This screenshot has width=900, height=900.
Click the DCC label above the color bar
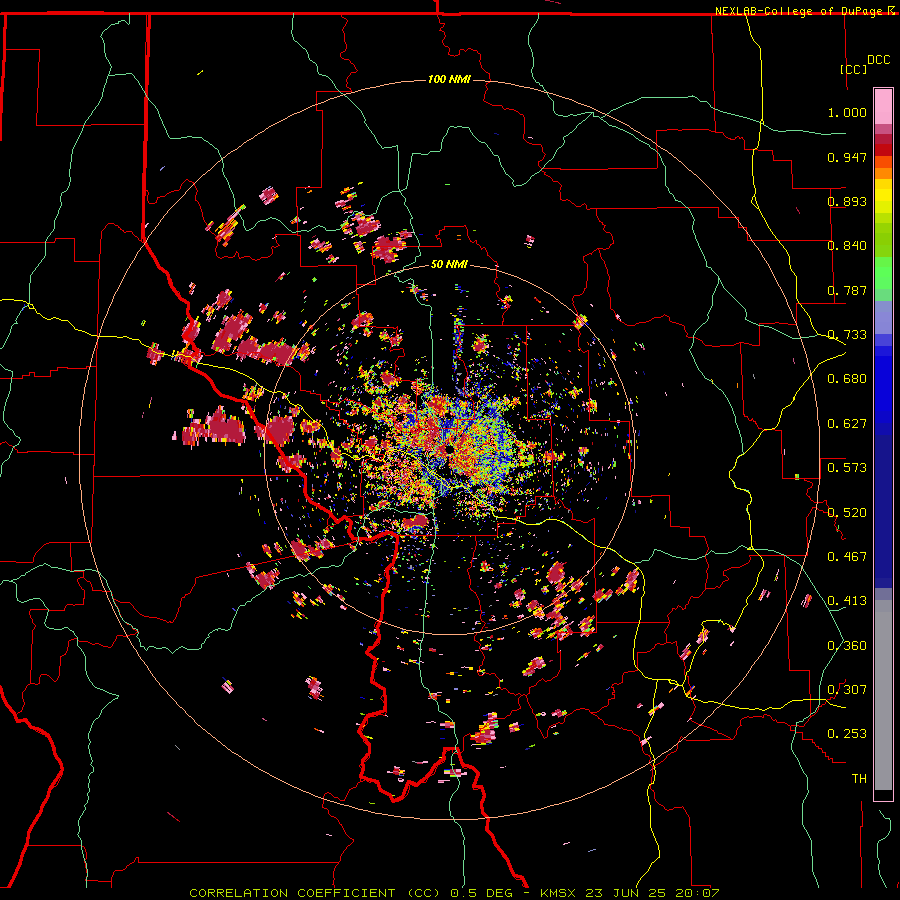tap(878, 60)
